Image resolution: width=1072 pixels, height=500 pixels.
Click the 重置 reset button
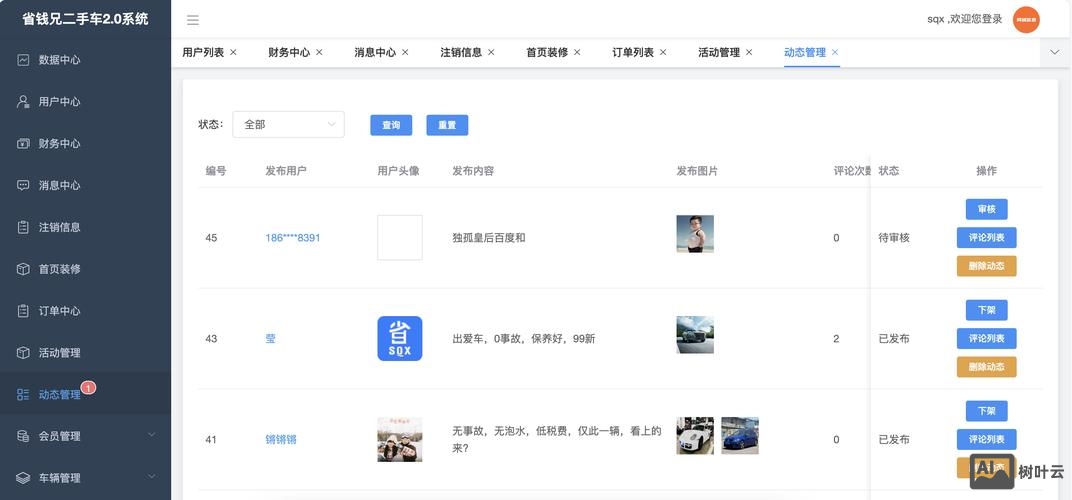447,125
